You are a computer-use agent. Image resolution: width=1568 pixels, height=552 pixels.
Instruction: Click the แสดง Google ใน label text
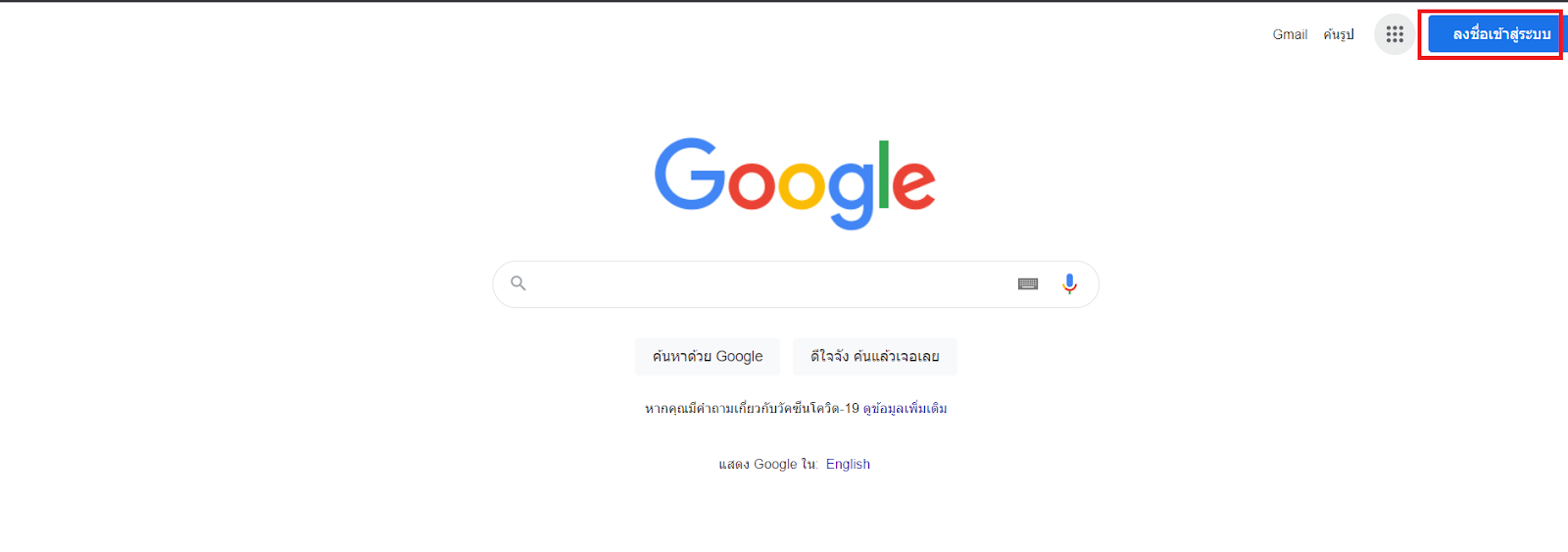tap(768, 464)
